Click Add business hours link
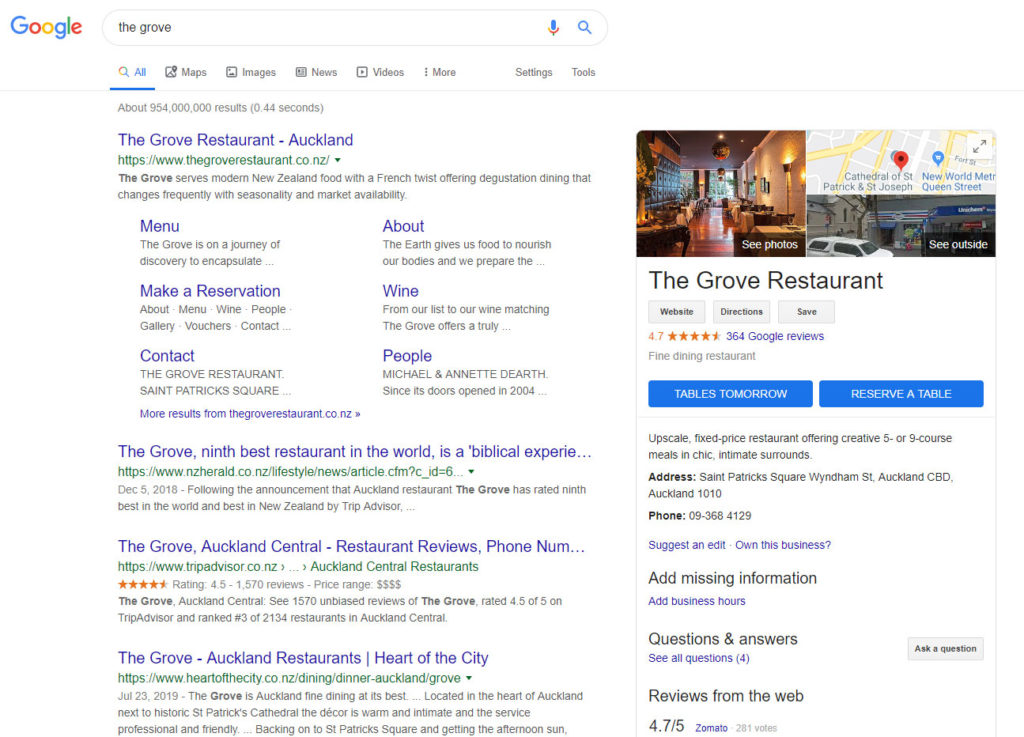This screenshot has height=737, width=1024. click(697, 601)
